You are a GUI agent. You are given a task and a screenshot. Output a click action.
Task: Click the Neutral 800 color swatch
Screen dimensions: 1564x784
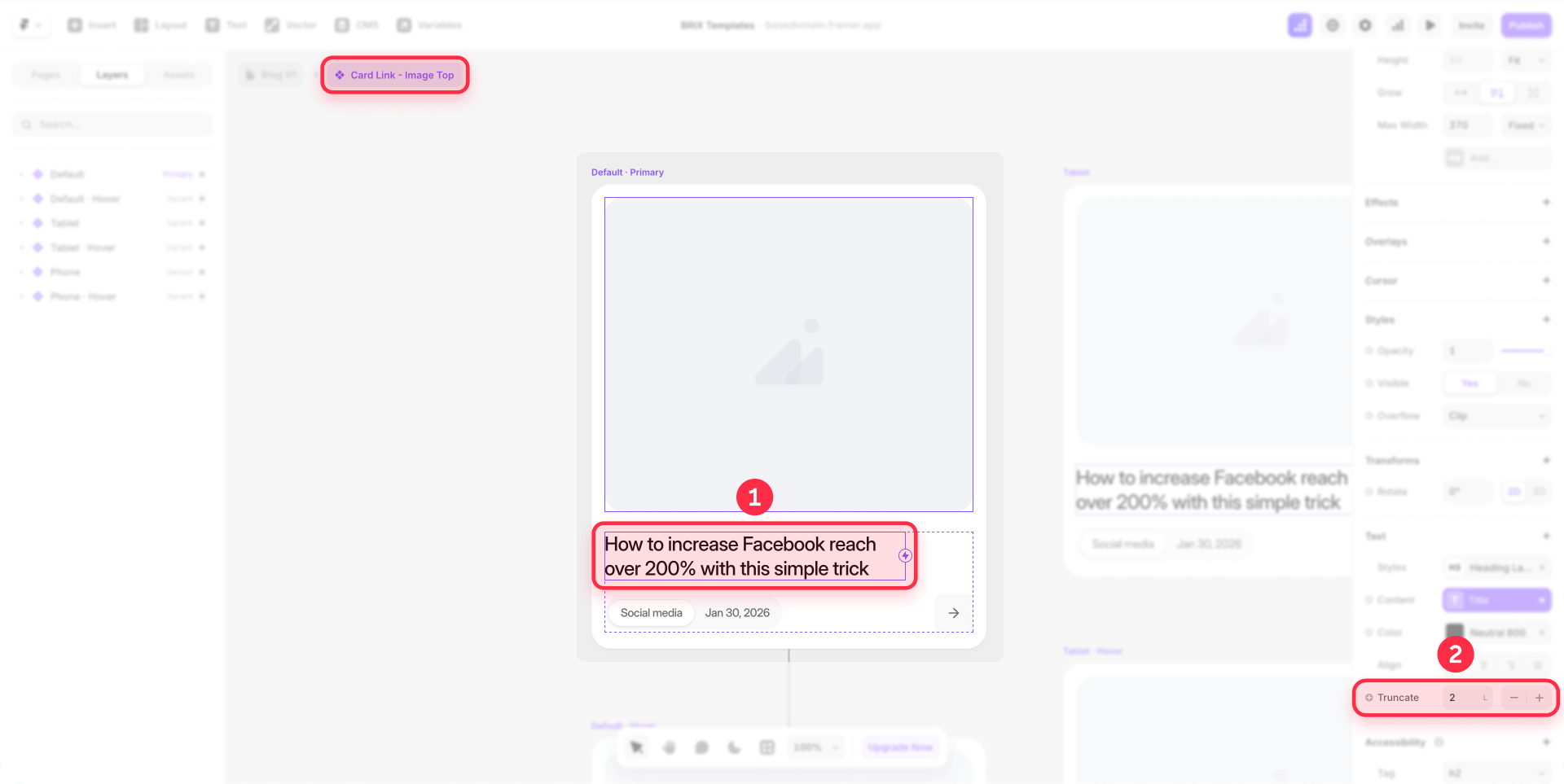pos(1455,632)
